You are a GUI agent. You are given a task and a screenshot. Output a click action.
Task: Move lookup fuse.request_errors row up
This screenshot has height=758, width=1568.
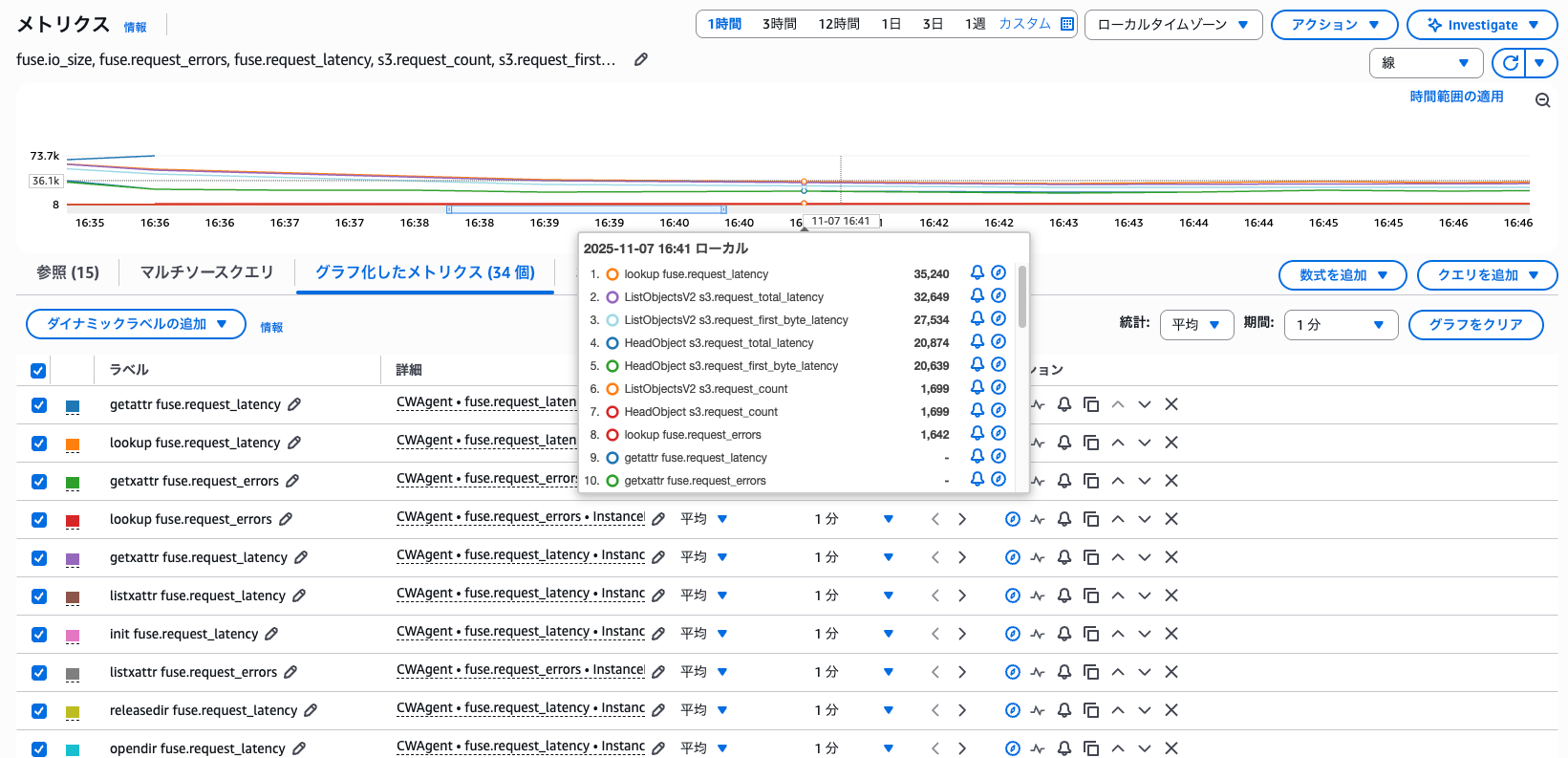[x=1118, y=519]
